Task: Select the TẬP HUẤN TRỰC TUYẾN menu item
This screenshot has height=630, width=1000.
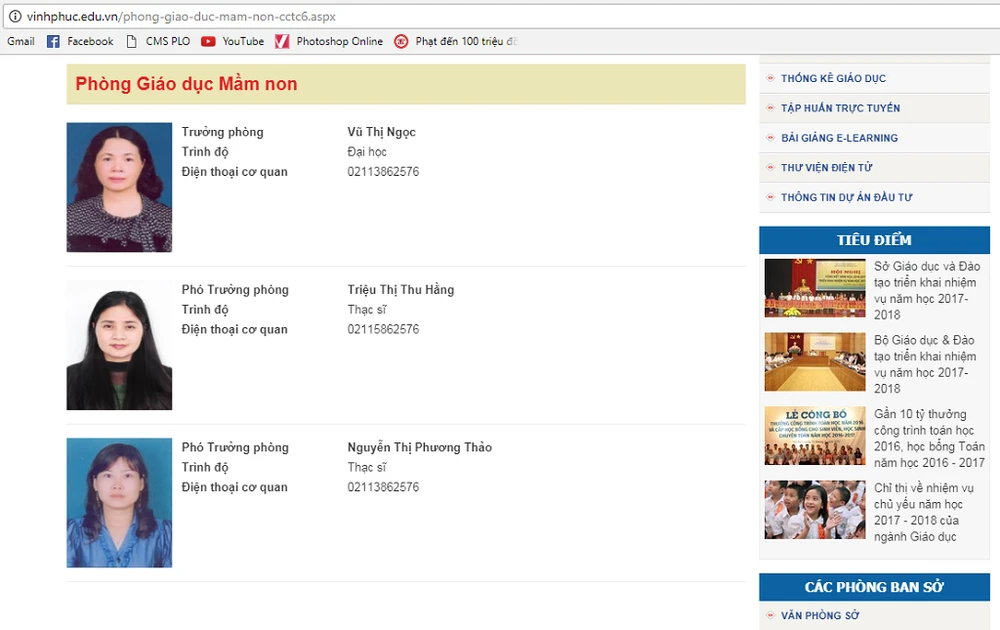Action: pos(840,108)
